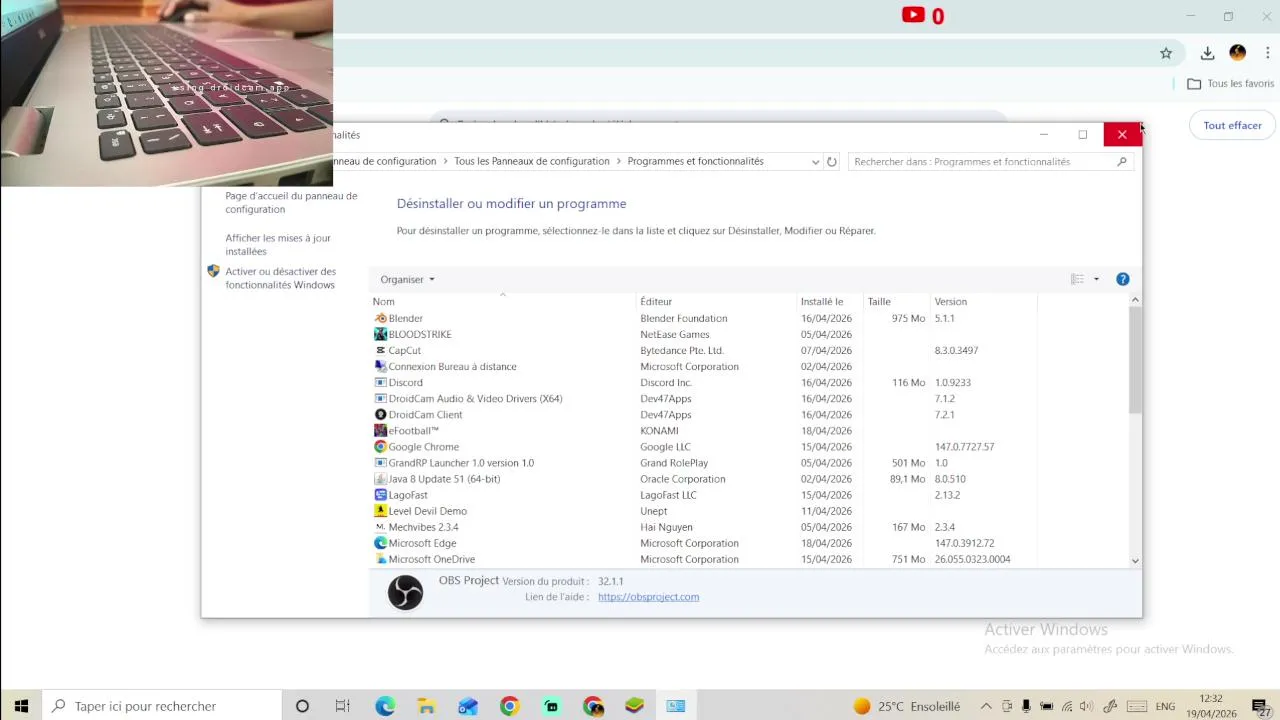Click taskbar clock 12:32
The width and height of the screenshot is (1280, 720).
click(x=1211, y=706)
